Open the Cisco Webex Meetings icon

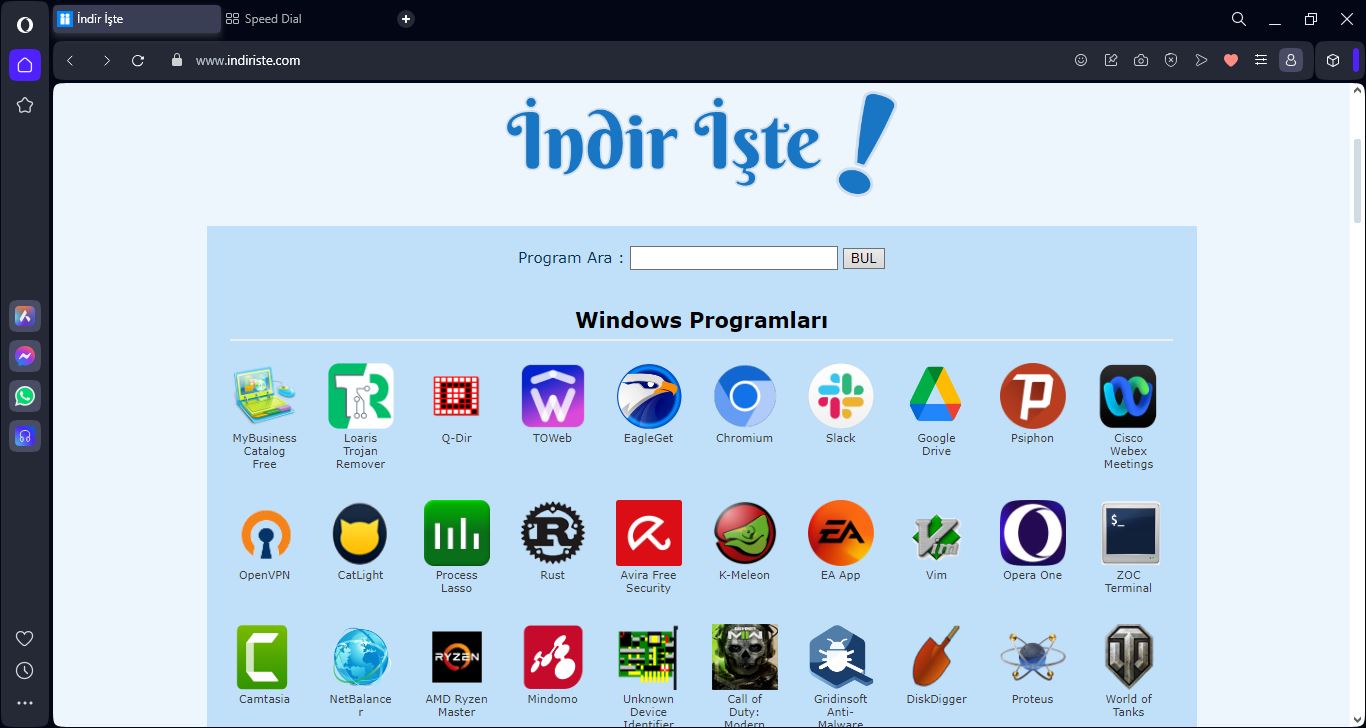(1128, 396)
